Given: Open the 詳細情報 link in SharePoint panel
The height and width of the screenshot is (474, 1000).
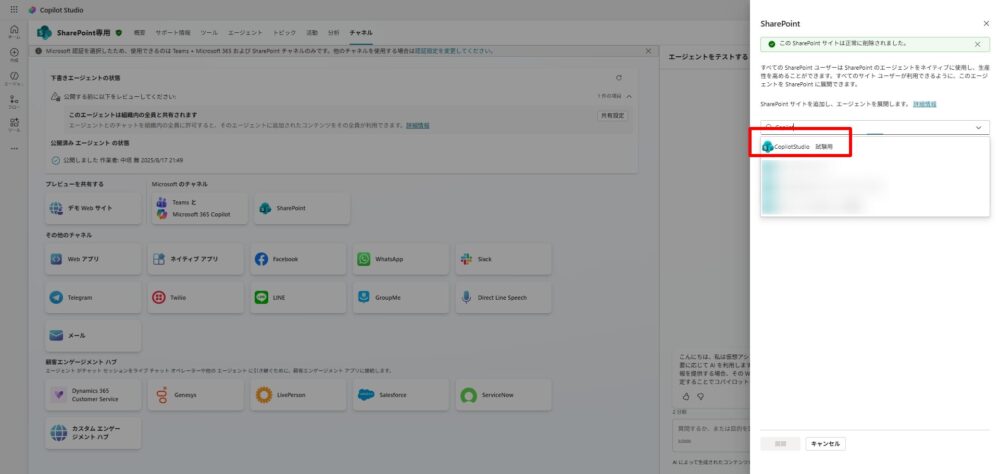Looking at the screenshot, I should [x=924, y=104].
